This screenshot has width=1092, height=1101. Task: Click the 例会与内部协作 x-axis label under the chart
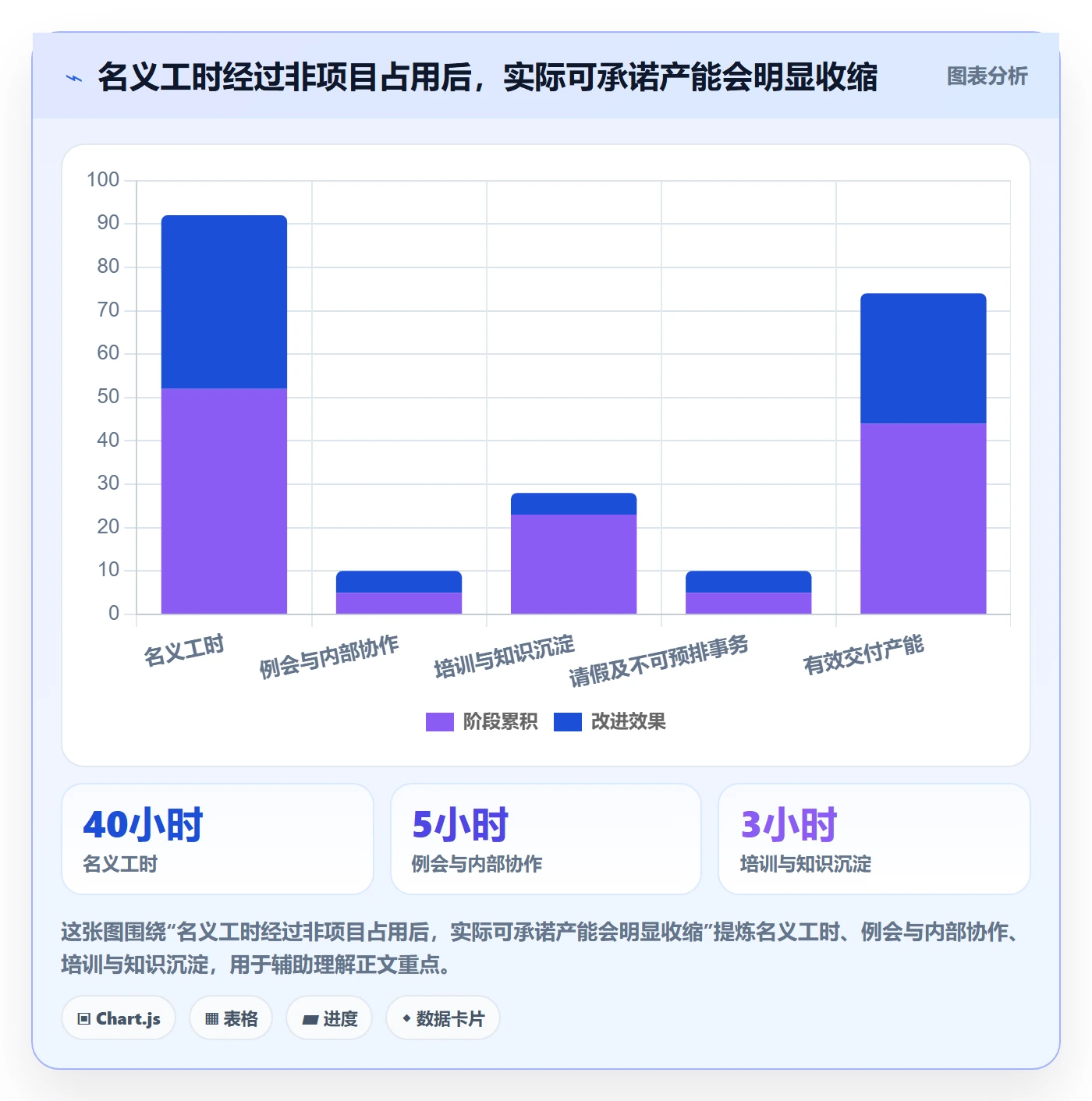click(x=329, y=657)
